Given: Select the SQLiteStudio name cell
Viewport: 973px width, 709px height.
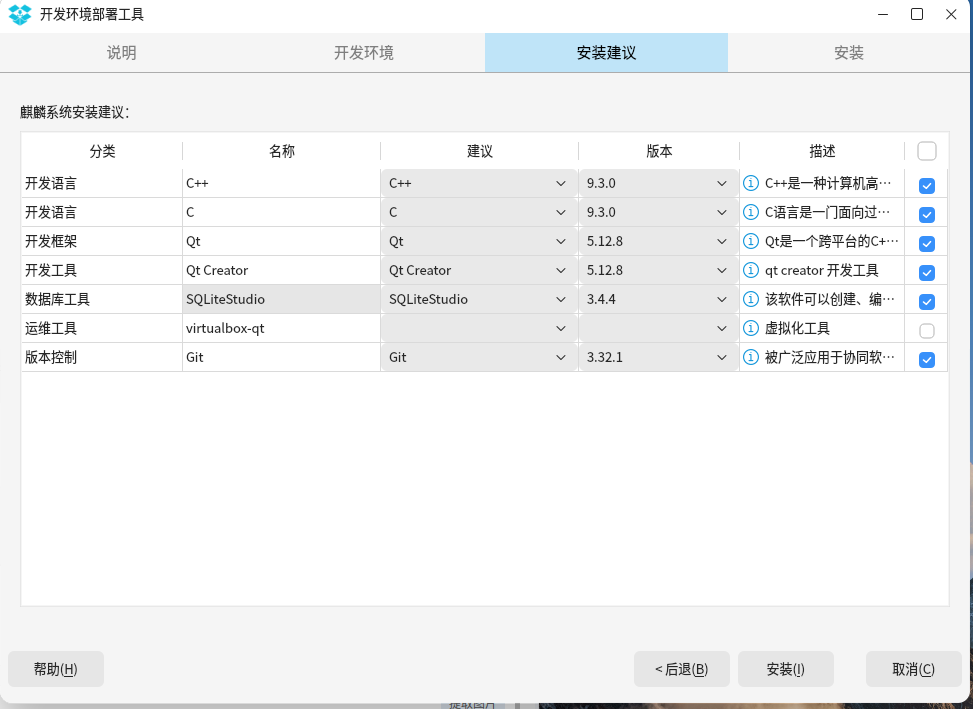Looking at the screenshot, I should pyautogui.click(x=281, y=299).
